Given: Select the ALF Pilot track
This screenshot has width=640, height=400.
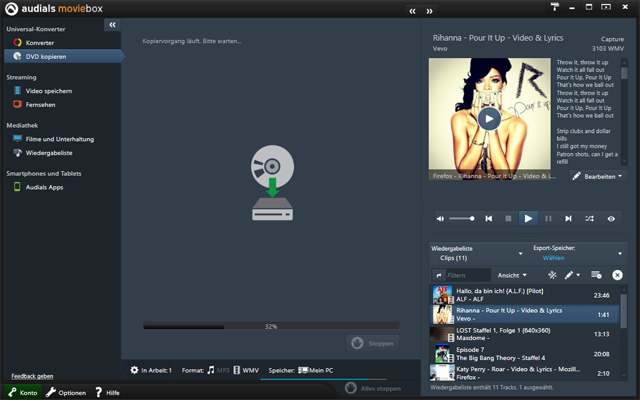Looking at the screenshot, I should [x=525, y=295].
